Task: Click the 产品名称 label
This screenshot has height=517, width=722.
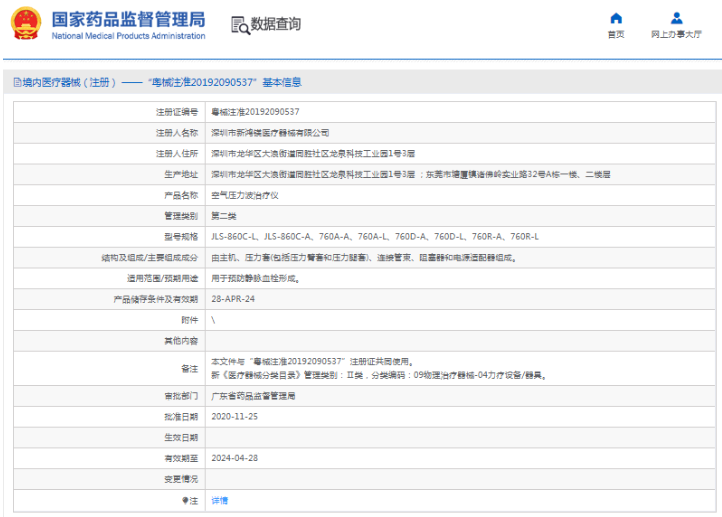Action: click(x=181, y=196)
